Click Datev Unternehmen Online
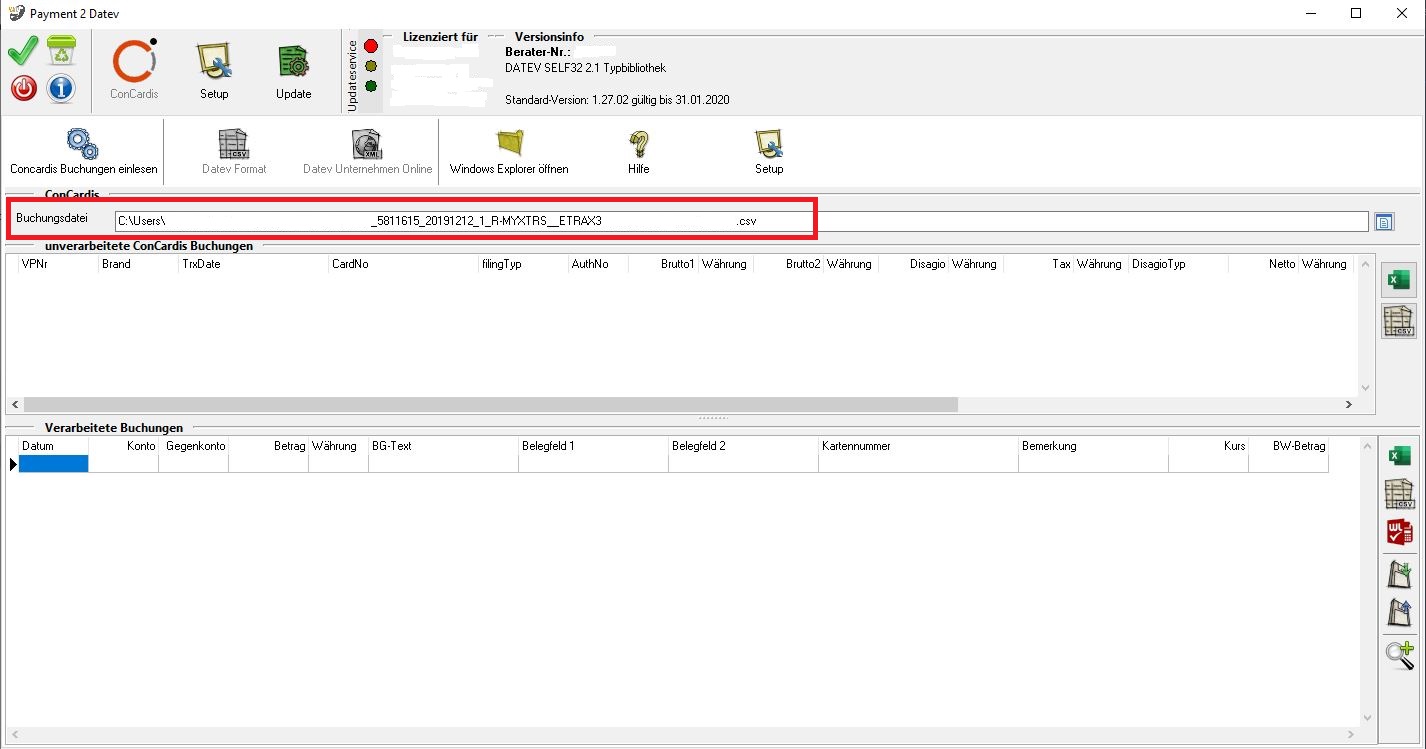Viewport: 1426px width, 749px height. [x=368, y=152]
